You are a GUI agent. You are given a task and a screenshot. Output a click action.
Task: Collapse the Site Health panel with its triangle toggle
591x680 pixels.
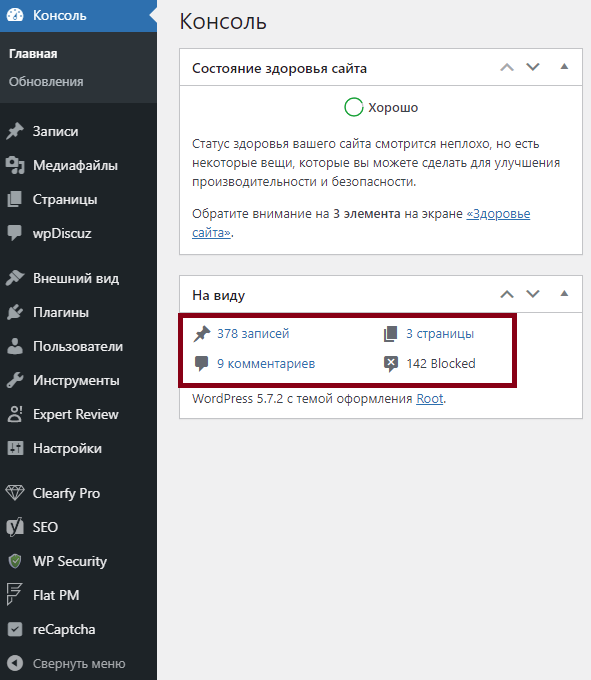tap(564, 67)
